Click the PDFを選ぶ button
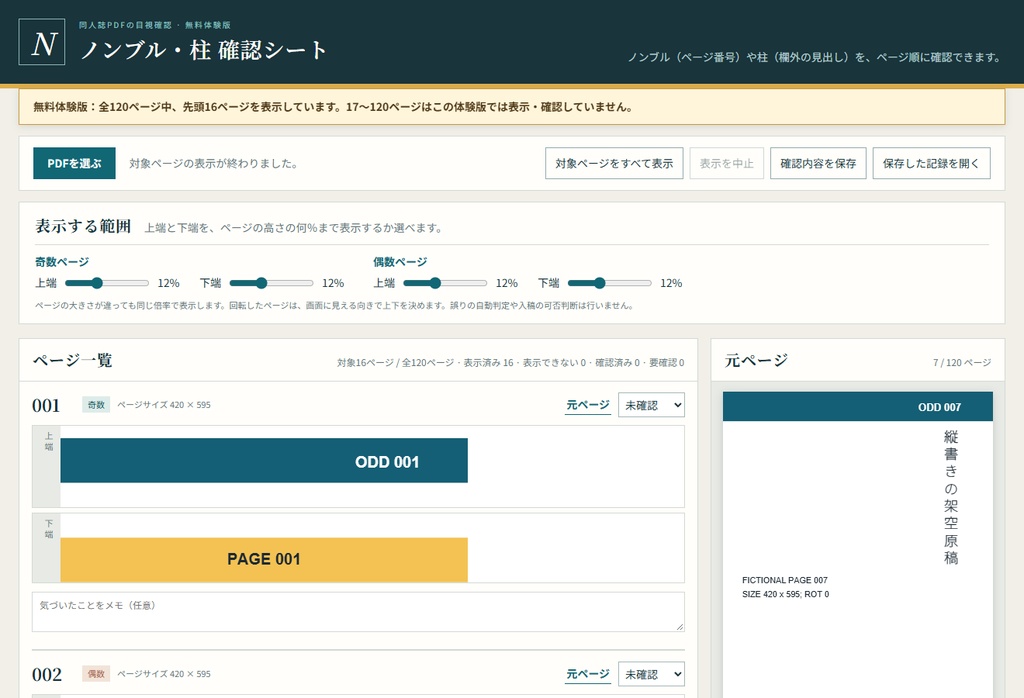 coord(74,163)
